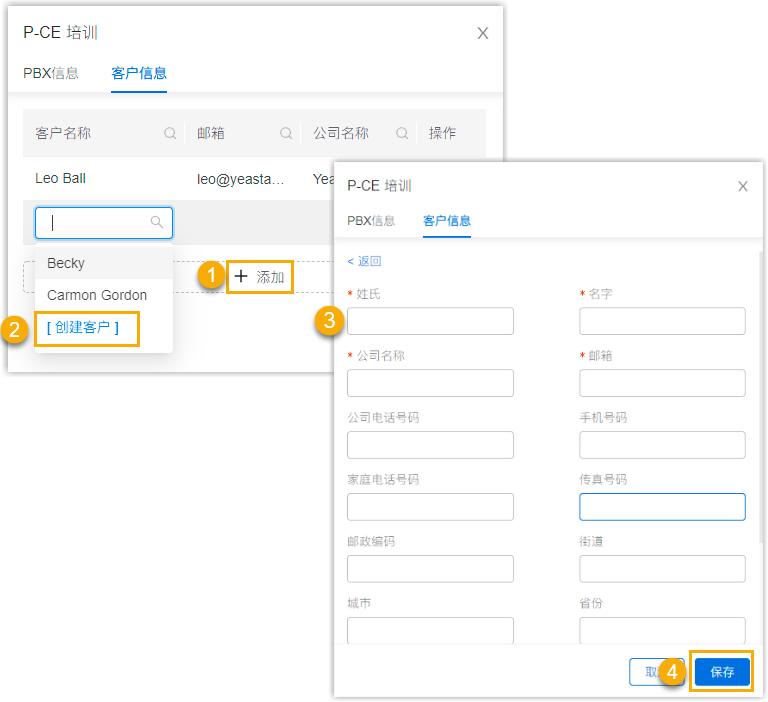Viewport: 768px width, 702px height.
Task: Click the [ 创建客户 ] link
Action: pyautogui.click(x=83, y=327)
